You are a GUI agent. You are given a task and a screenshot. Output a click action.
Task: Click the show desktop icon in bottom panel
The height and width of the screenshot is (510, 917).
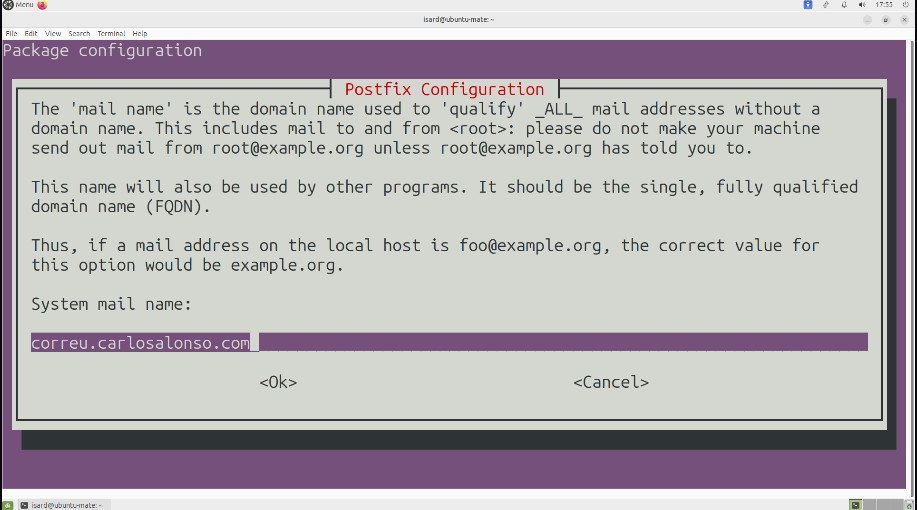coord(7,505)
